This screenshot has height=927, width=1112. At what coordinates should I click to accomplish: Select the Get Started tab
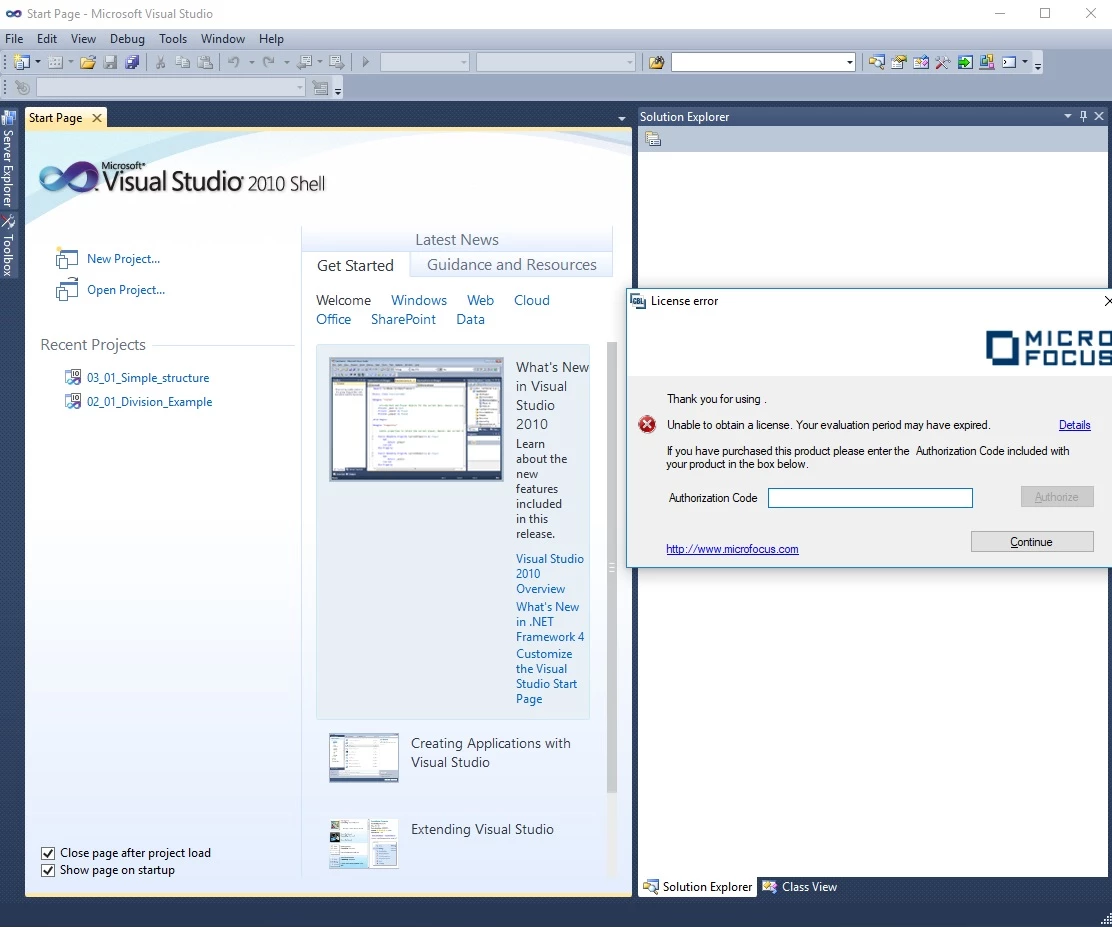[355, 265]
